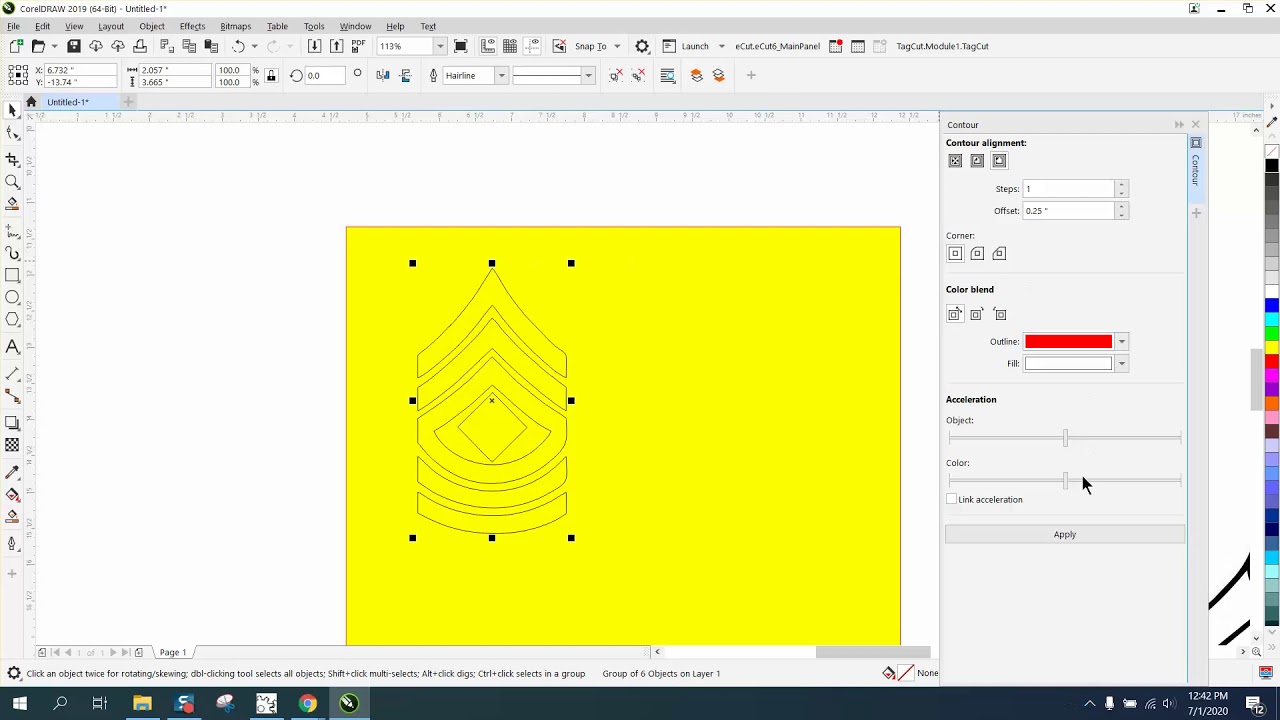Select the Rectangle tool
The width and height of the screenshot is (1280, 720).
(x=12, y=275)
